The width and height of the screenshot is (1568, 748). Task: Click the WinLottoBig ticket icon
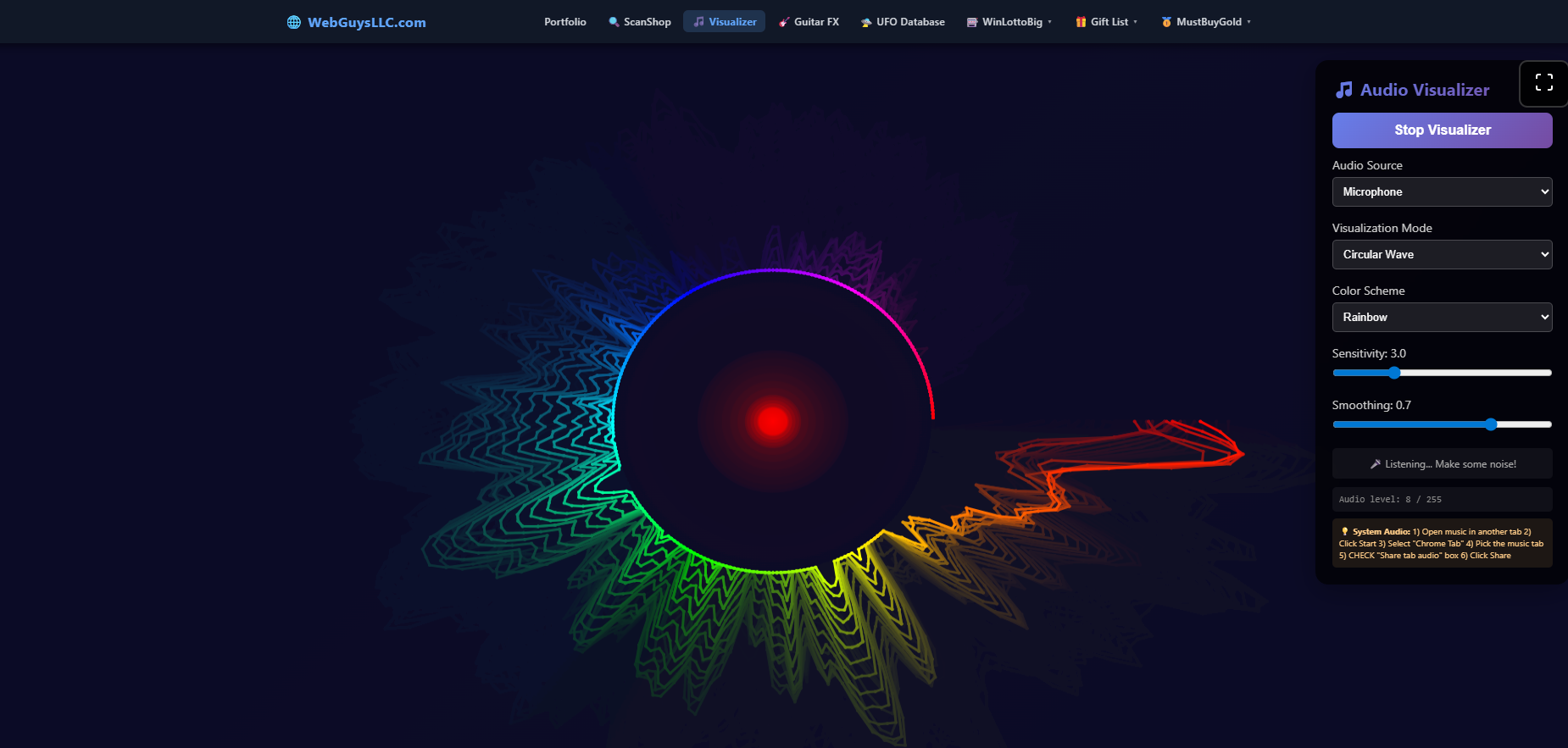pyautogui.click(x=972, y=22)
